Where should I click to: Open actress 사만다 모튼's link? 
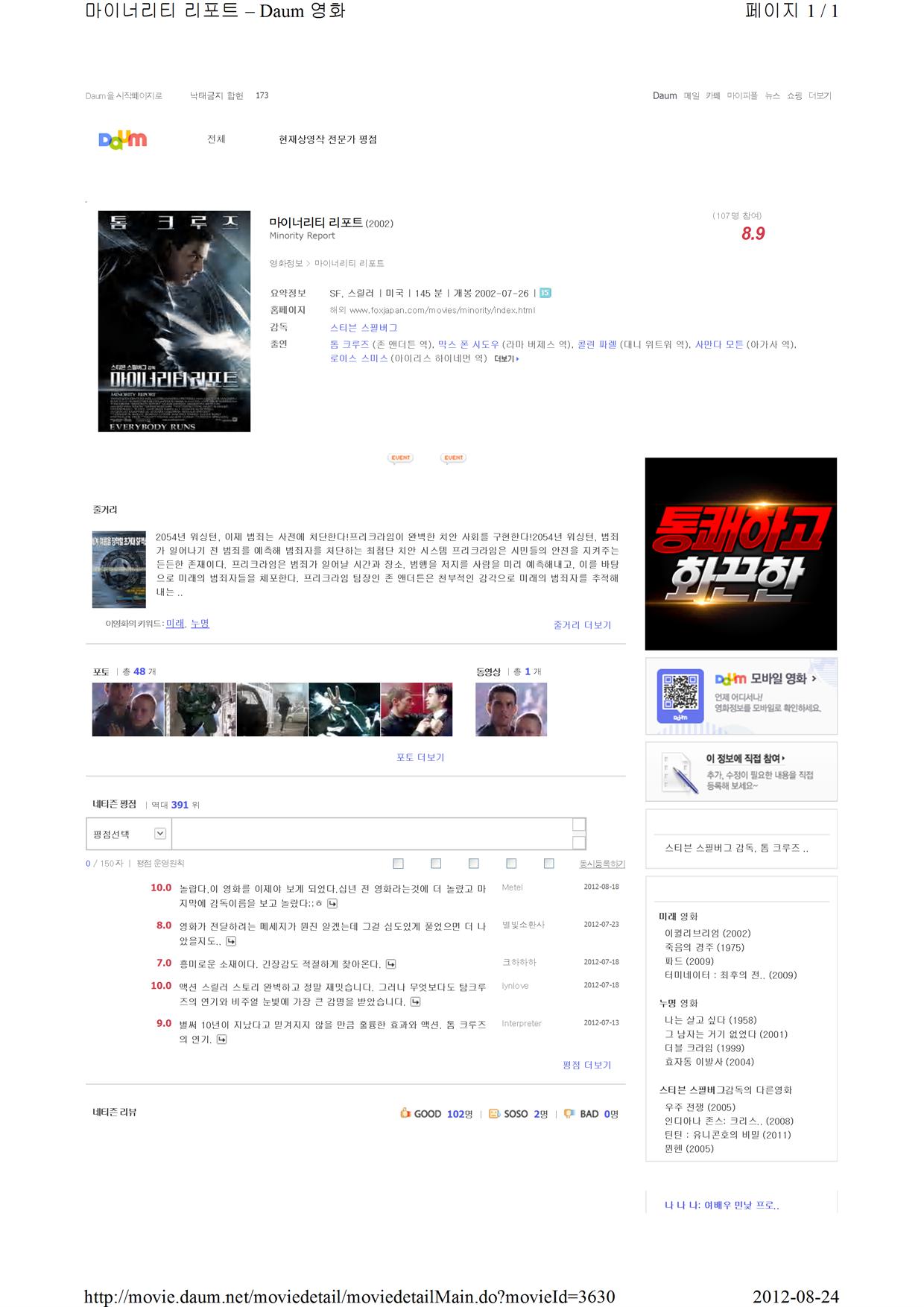tap(719, 344)
